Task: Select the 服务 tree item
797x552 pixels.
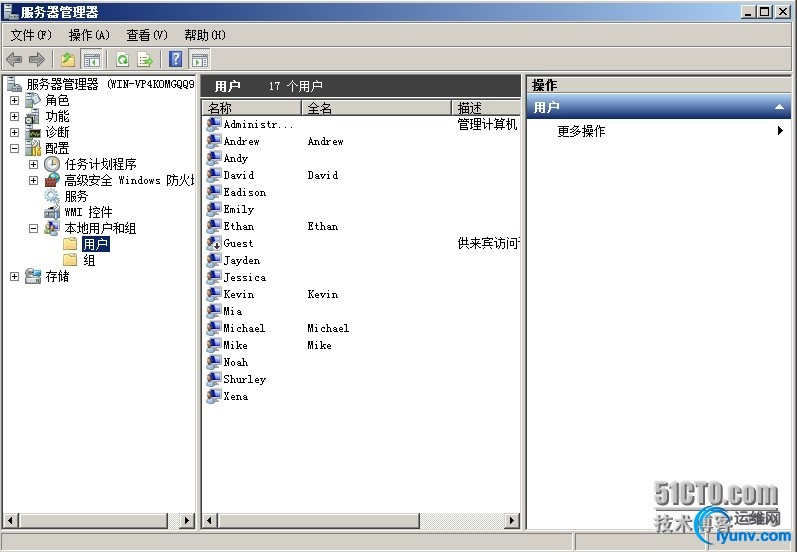Action: (76, 196)
